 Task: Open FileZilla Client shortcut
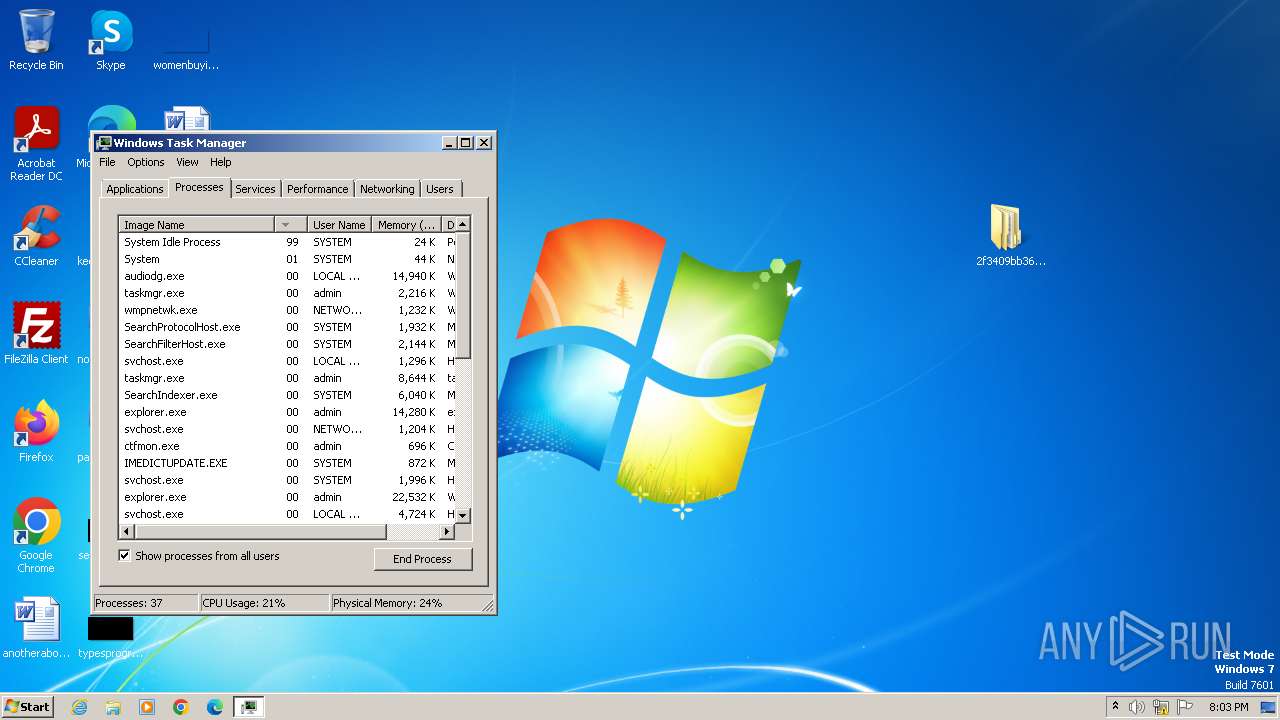(x=36, y=334)
